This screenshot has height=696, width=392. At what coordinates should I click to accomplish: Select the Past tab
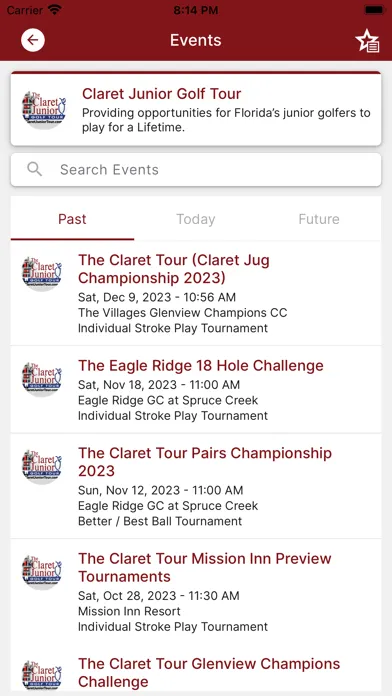(72, 219)
